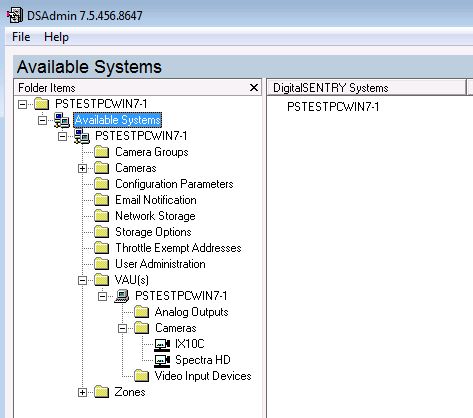Viewport: 473px width, 418px height.
Task: Select the Spectra HD camera label
Action: (x=203, y=360)
